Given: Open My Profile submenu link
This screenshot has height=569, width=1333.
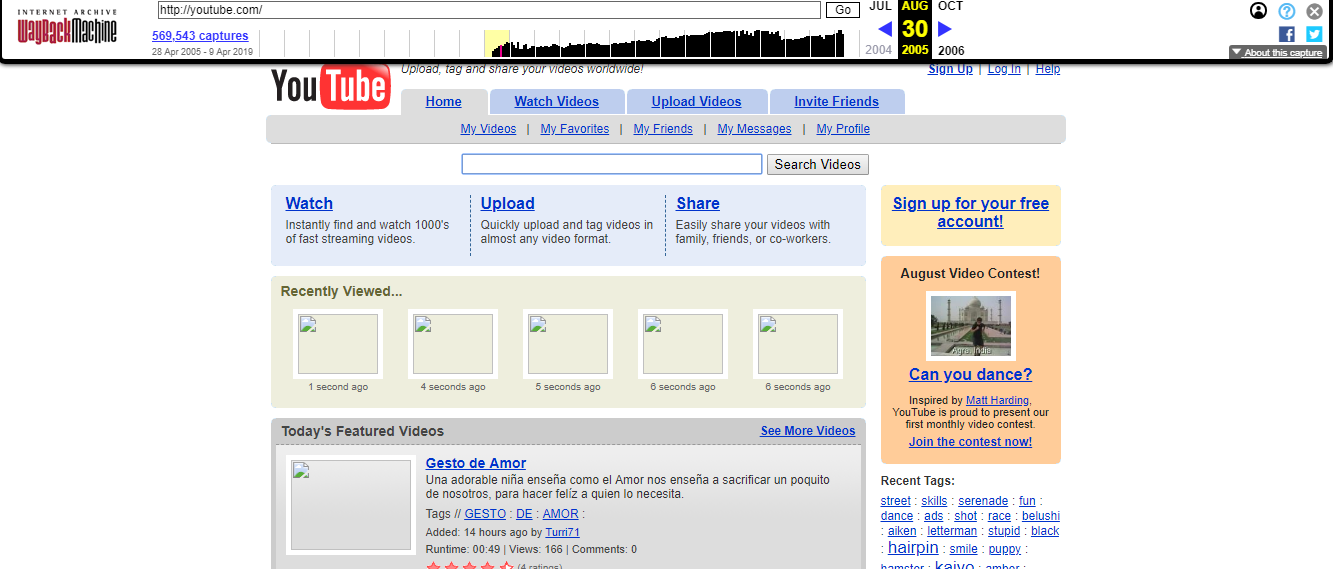Looking at the screenshot, I should (x=843, y=129).
